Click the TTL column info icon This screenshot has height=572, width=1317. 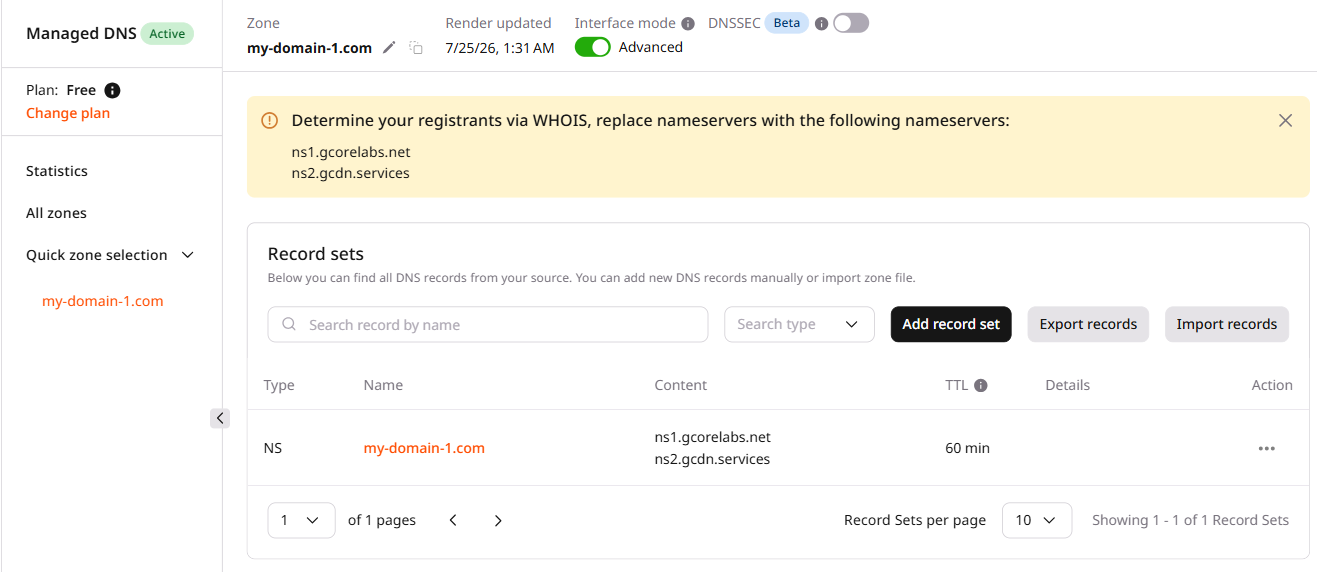point(981,385)
